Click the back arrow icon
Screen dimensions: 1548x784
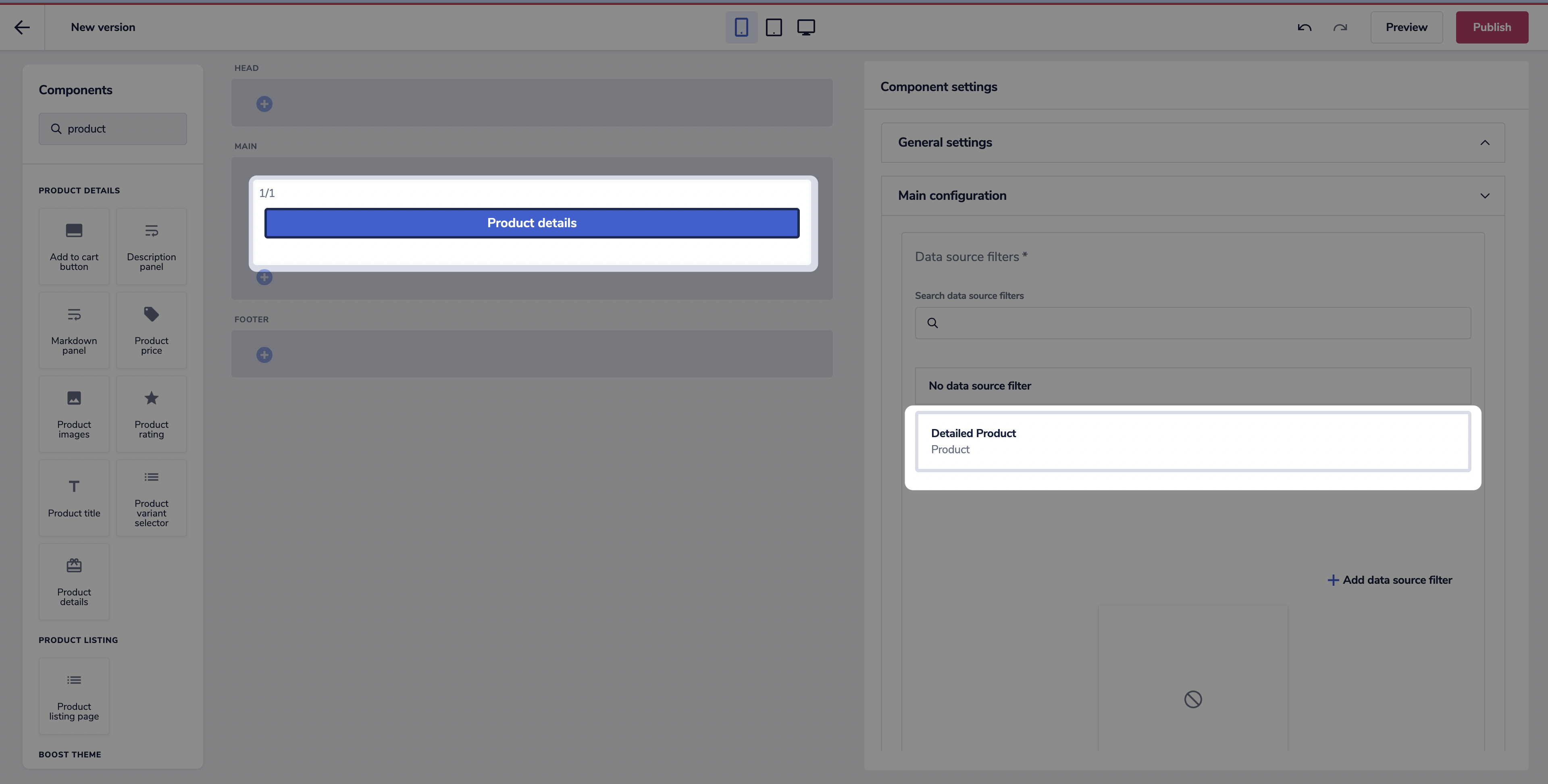pos(22,27)
